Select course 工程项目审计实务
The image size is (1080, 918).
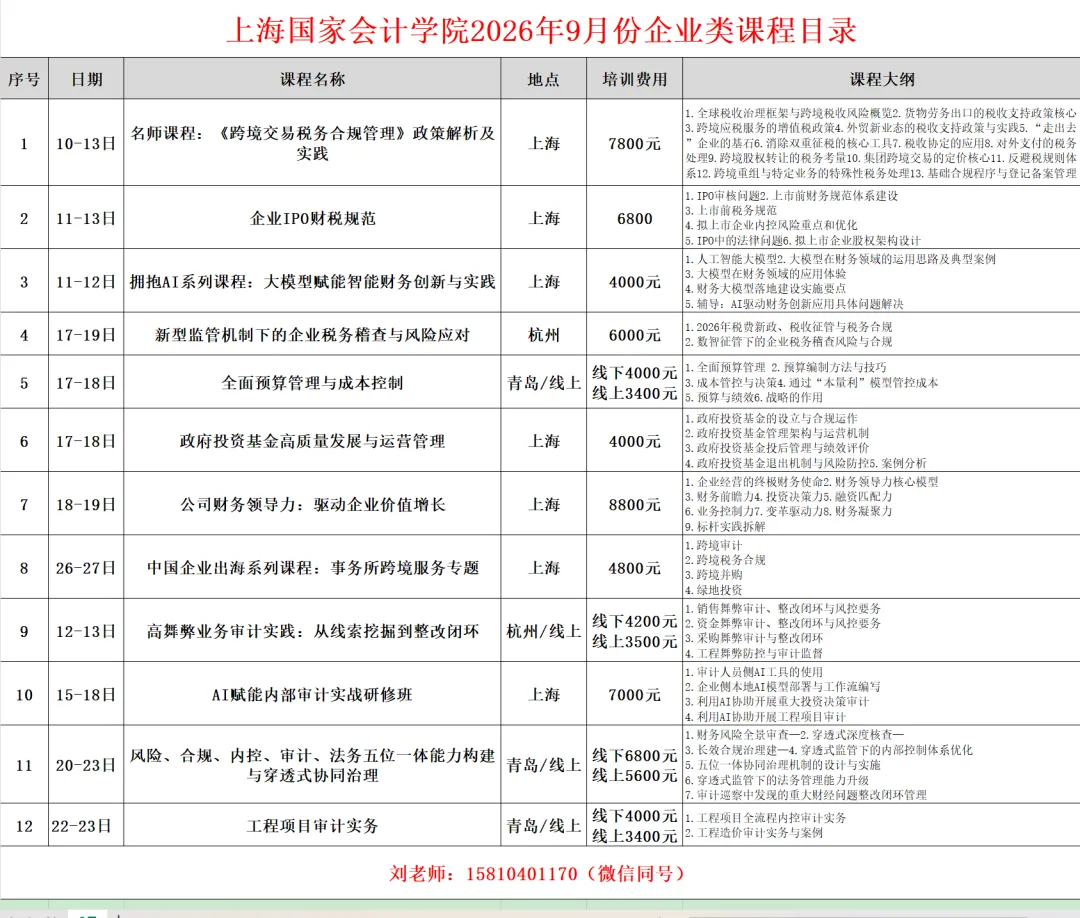(x=312, y=825)
